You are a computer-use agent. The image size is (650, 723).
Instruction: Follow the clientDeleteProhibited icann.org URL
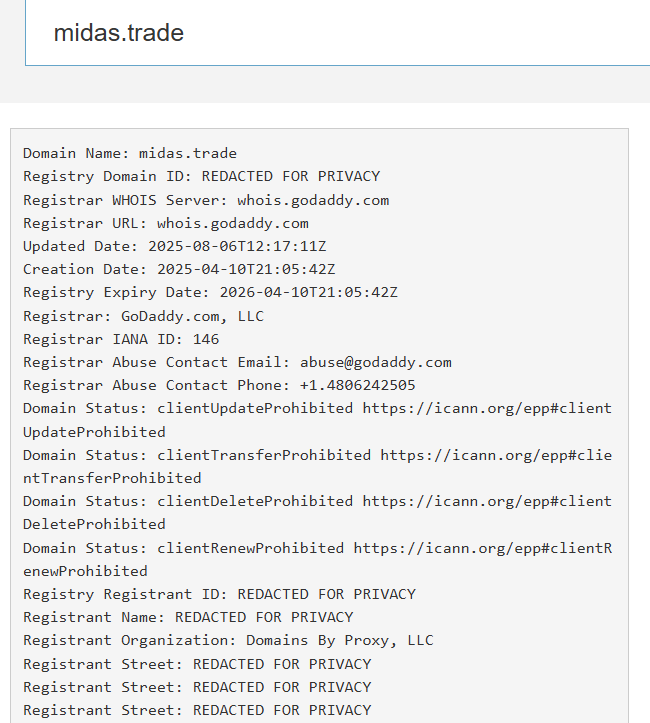tap(486, 501)
